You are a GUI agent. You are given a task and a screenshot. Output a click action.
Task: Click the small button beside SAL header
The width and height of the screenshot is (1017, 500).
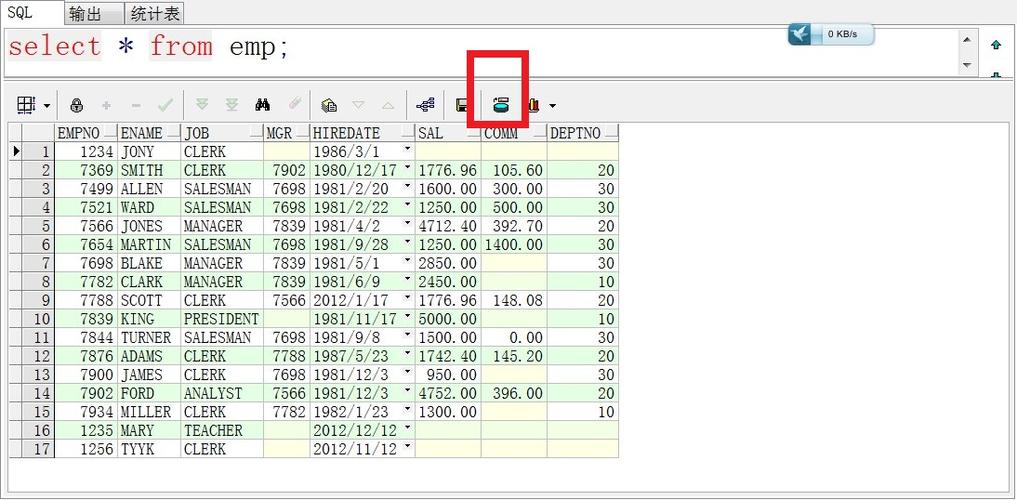point(473,134)
